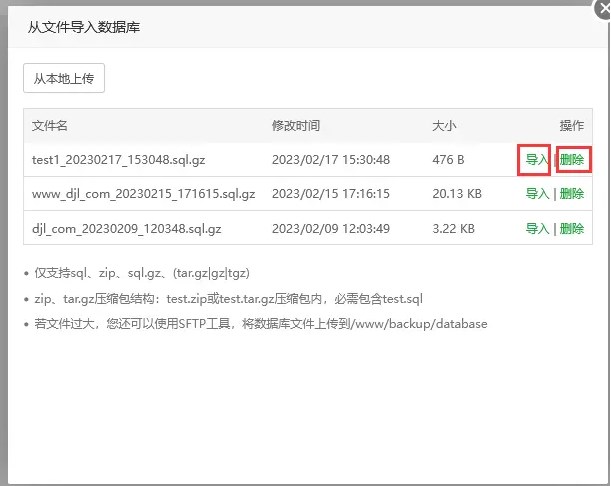Click the 修改时间 column header
Viewport: 611px width, 486px height.
[296, 126]
